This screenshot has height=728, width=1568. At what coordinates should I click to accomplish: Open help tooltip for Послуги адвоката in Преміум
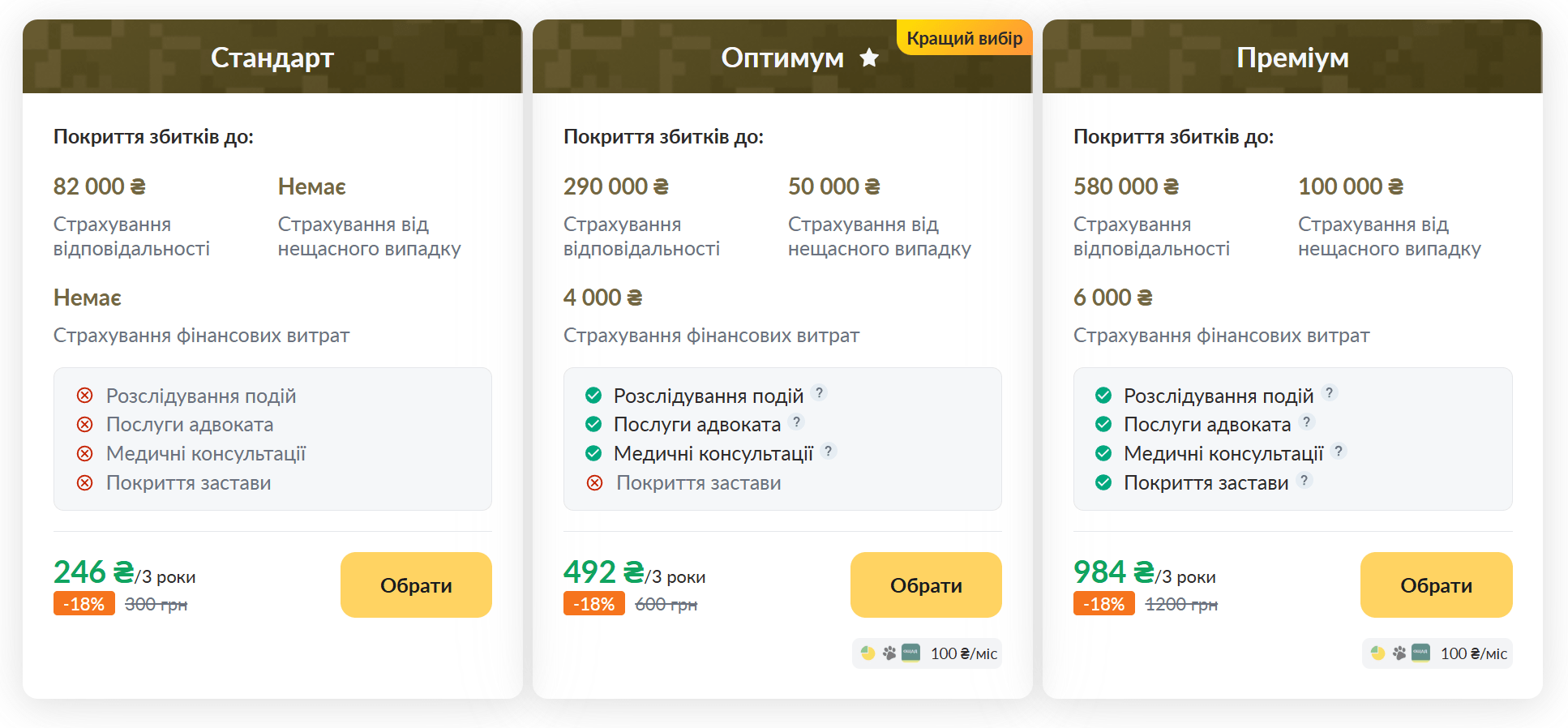1307,422
